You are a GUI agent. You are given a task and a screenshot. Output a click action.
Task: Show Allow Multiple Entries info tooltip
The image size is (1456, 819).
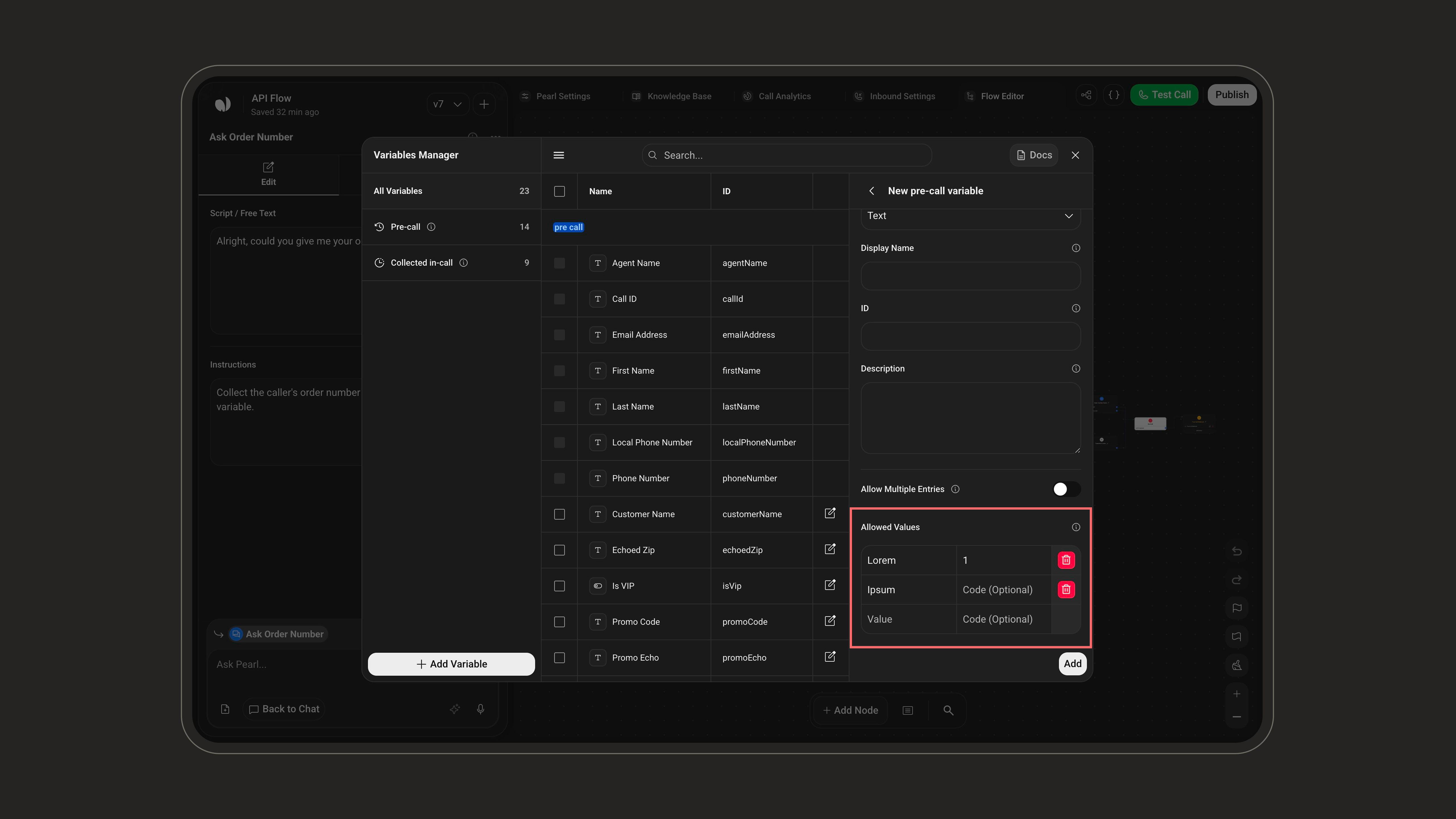(x=955, y=489)
